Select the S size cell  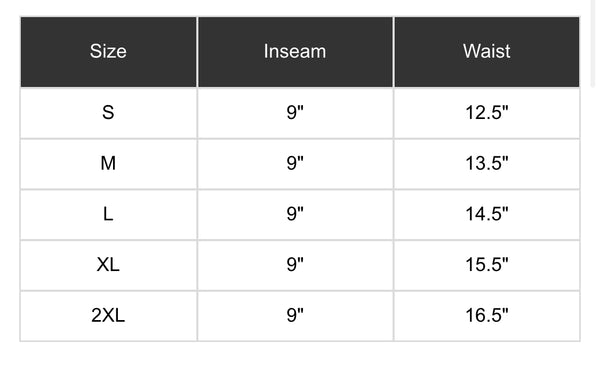(108, 113)
